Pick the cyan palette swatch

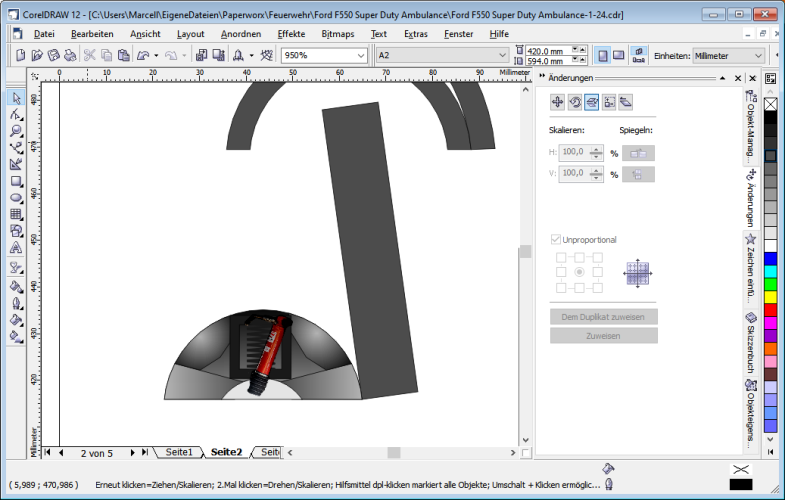770,271
